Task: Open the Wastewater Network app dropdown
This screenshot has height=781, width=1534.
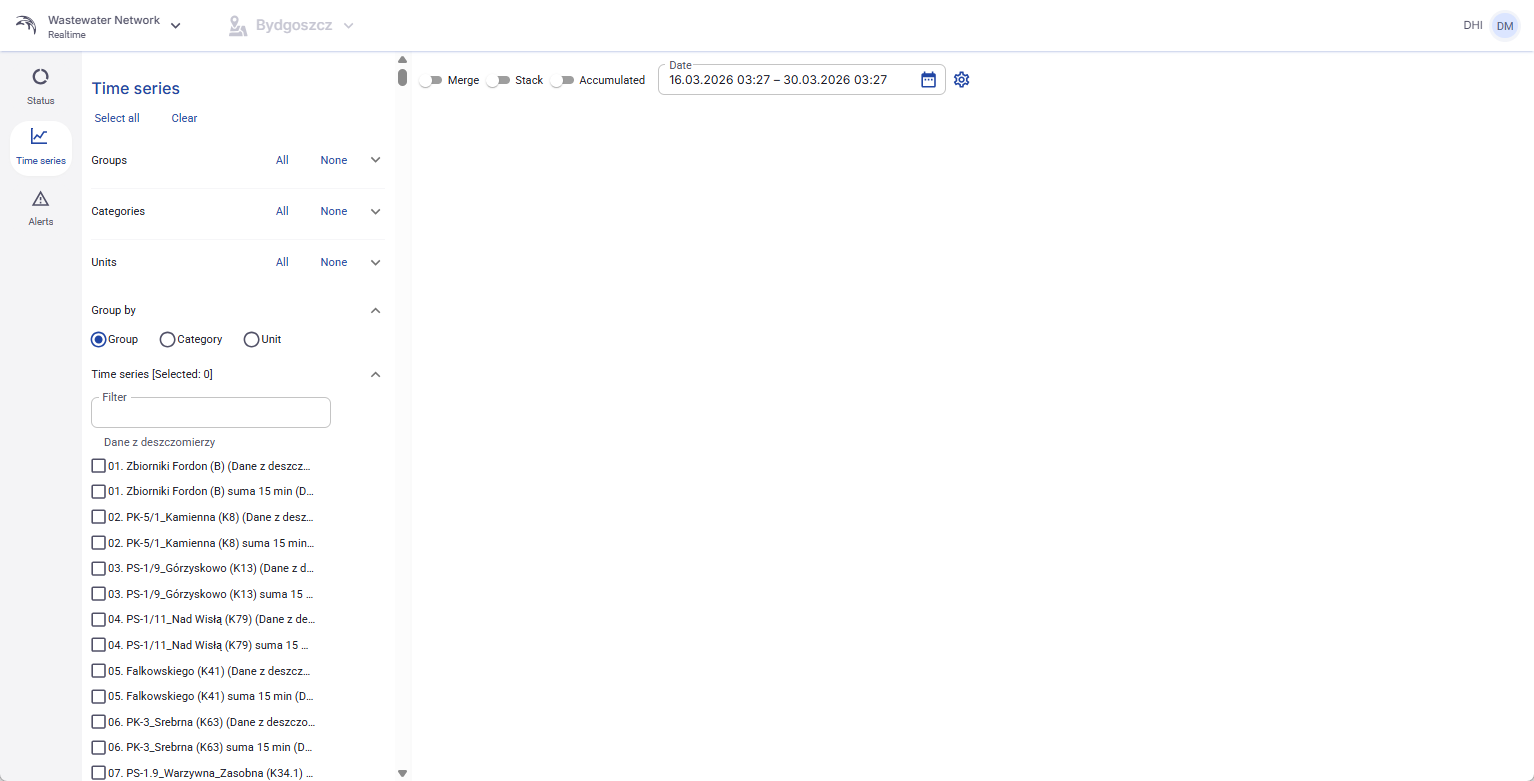Action: 176,26
